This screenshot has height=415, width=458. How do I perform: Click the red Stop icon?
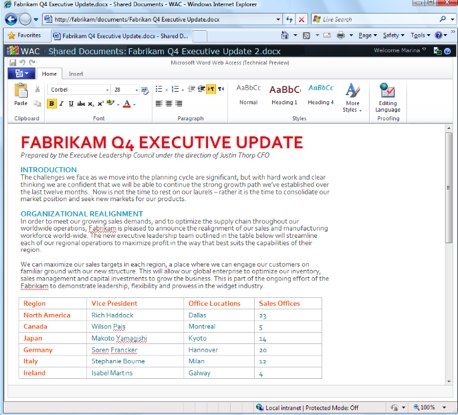[301, 19]
